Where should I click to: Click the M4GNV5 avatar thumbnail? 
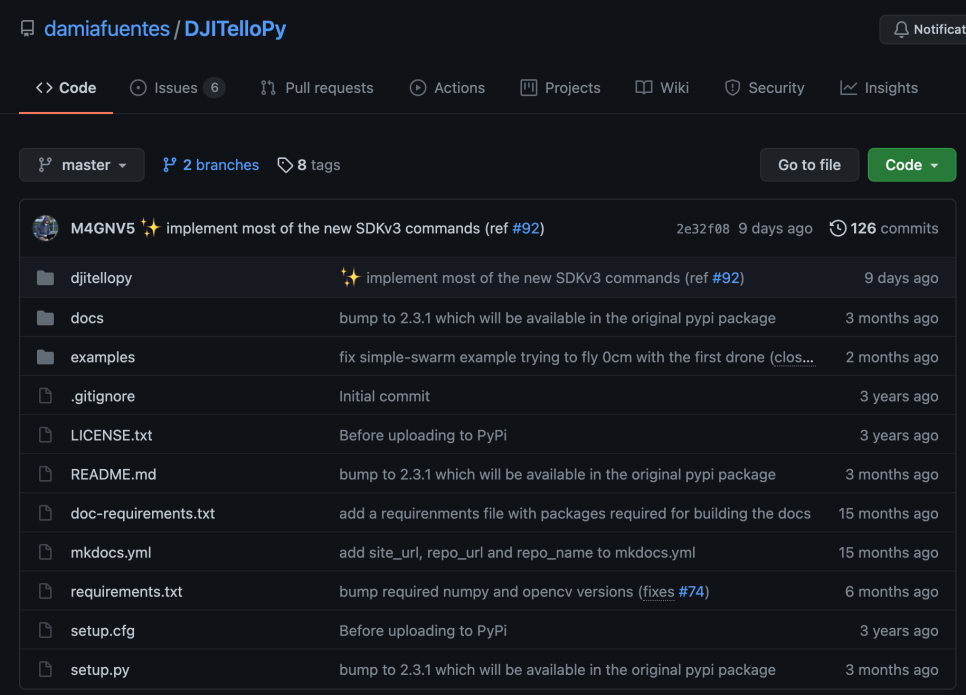pyautogui.click(x=46, y=228)
